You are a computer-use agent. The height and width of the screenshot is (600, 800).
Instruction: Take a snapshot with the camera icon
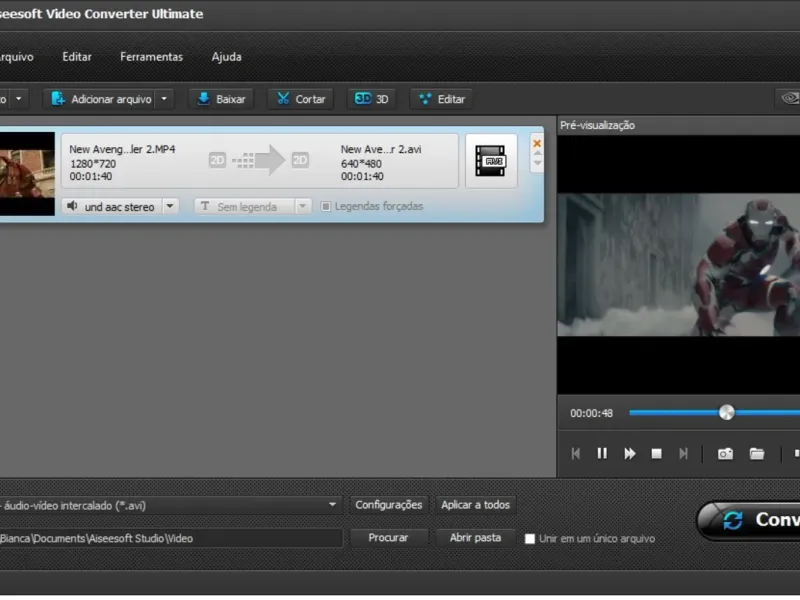coord(725,453)
